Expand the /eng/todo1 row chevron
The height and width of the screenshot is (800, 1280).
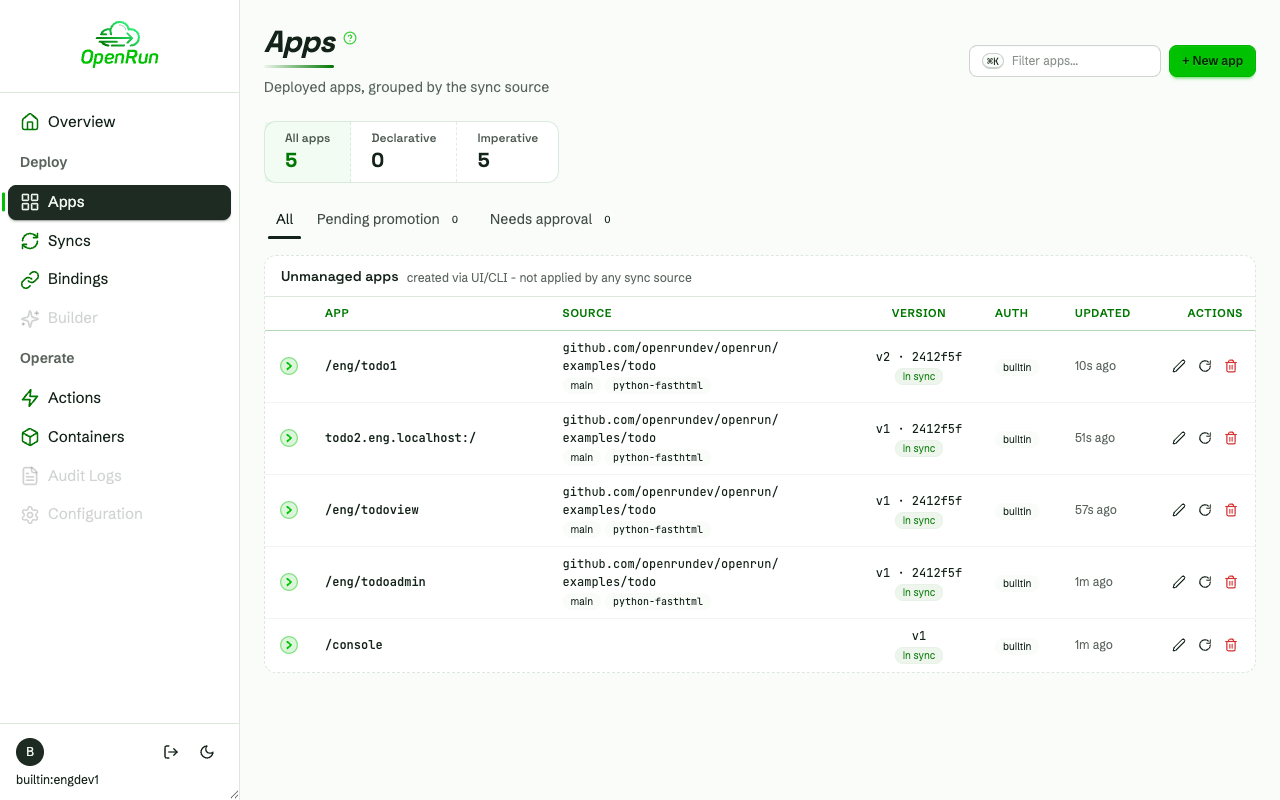[x=289, y=366]
